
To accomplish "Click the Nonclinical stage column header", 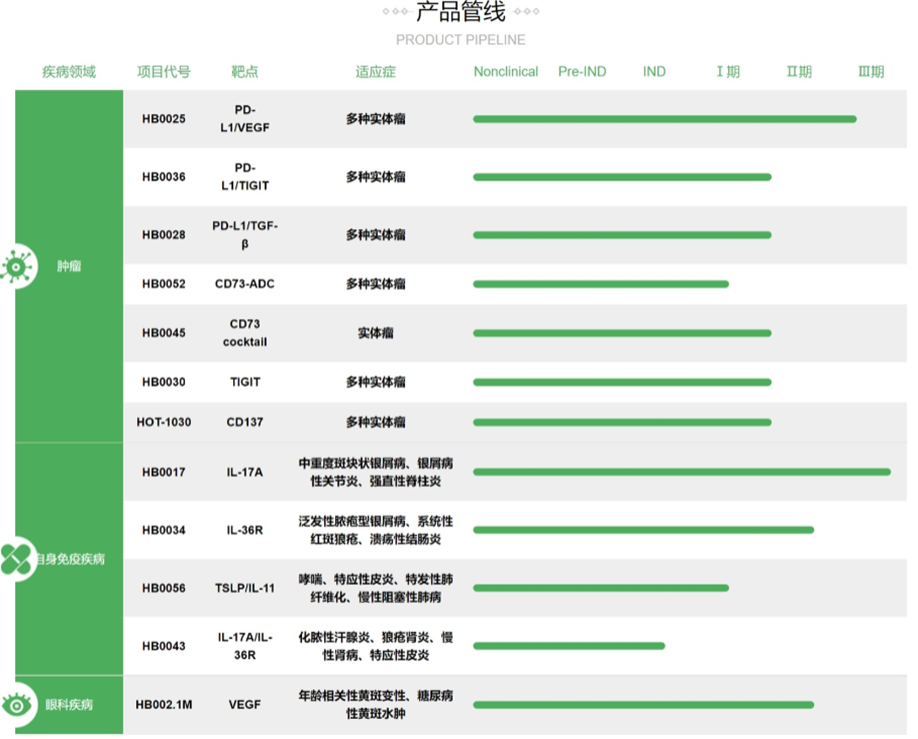I will click(506, 72).
